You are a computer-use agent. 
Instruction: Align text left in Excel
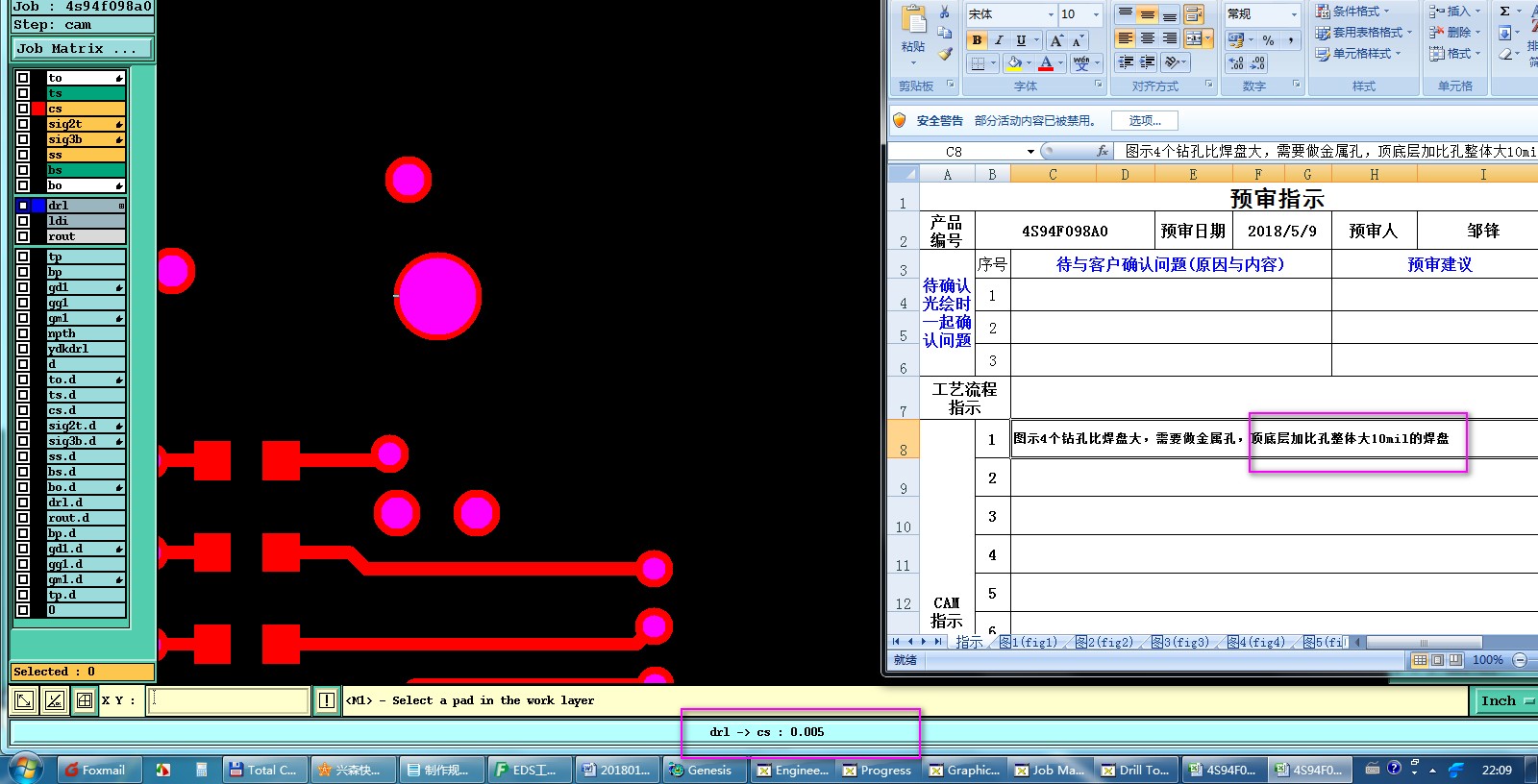pos(1126,38)
